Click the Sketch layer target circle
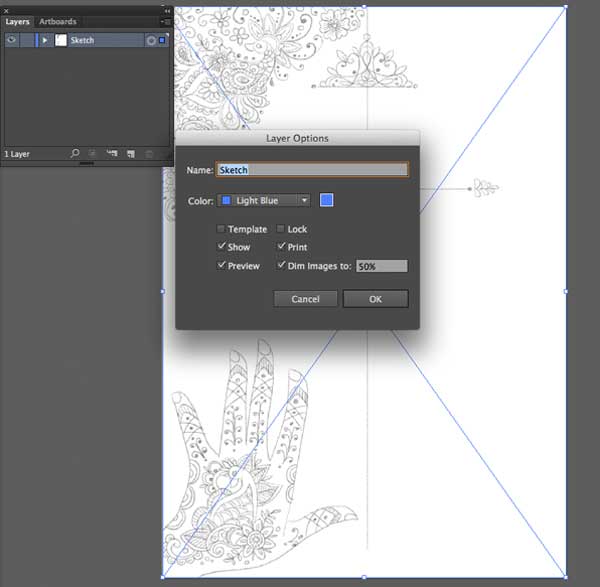The height and width of the screenshot is (587, 600). click(151, 40)
